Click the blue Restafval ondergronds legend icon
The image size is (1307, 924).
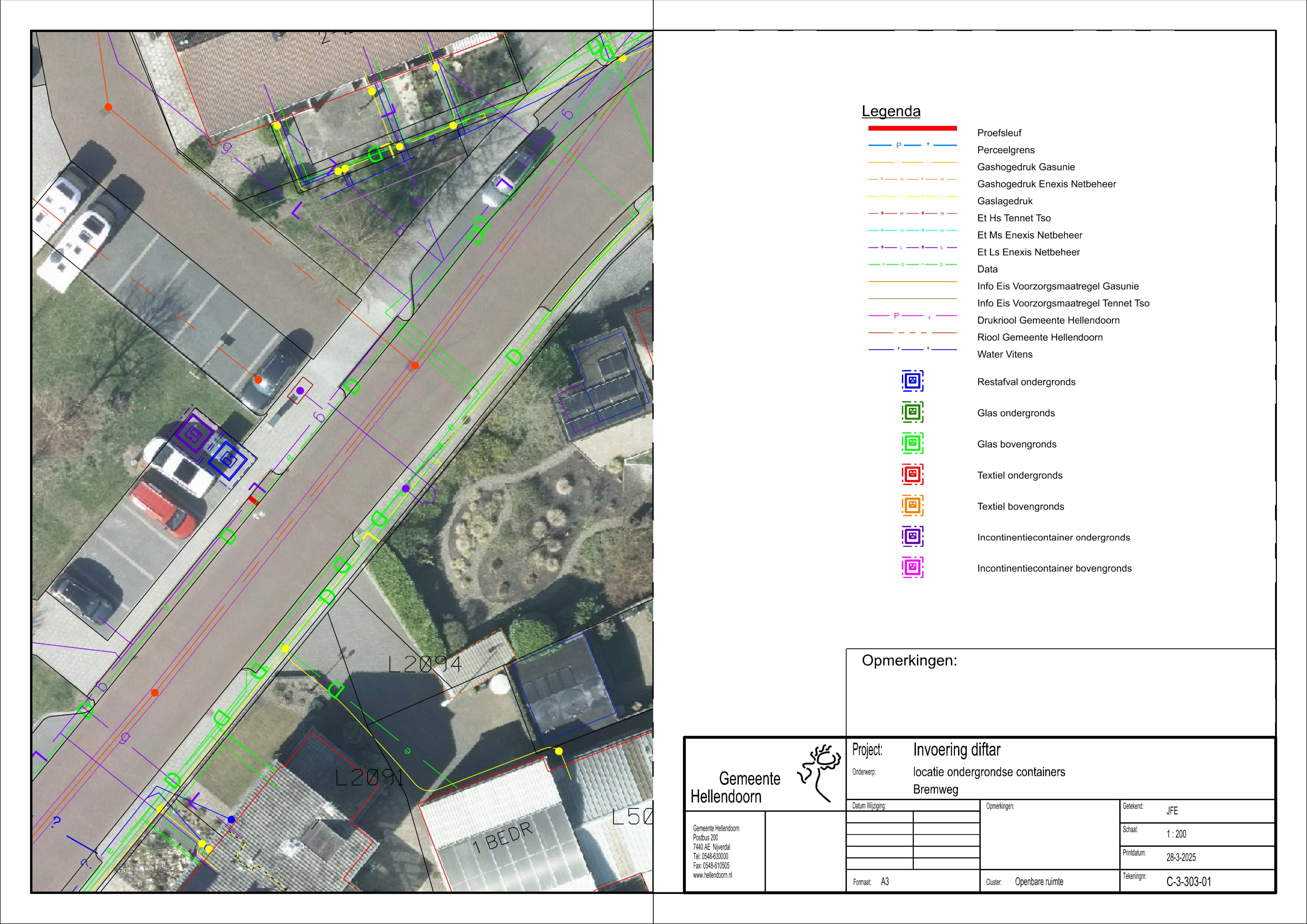pyautogui.click(x=912, y=381)
